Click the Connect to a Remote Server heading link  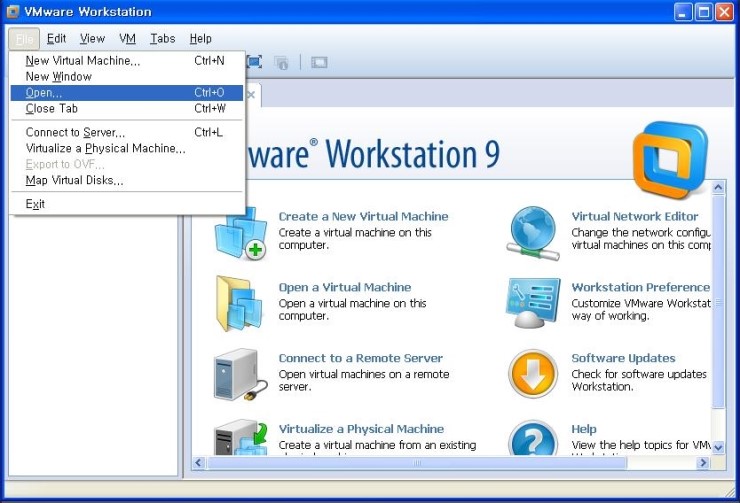point(360,358)
